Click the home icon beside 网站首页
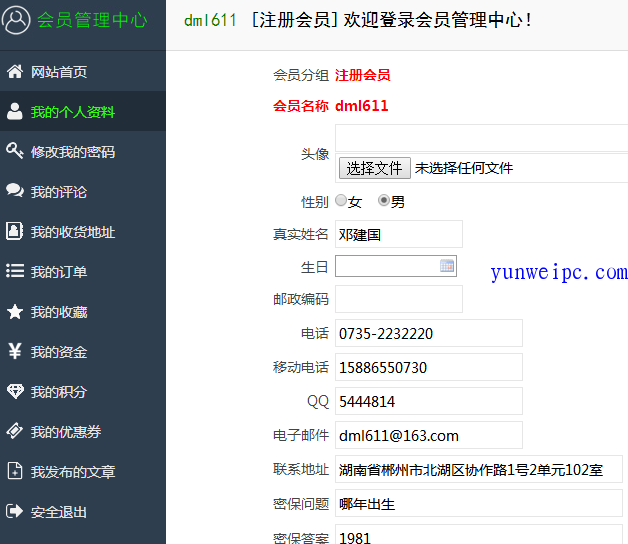628x544 pixels. [15, 72]
